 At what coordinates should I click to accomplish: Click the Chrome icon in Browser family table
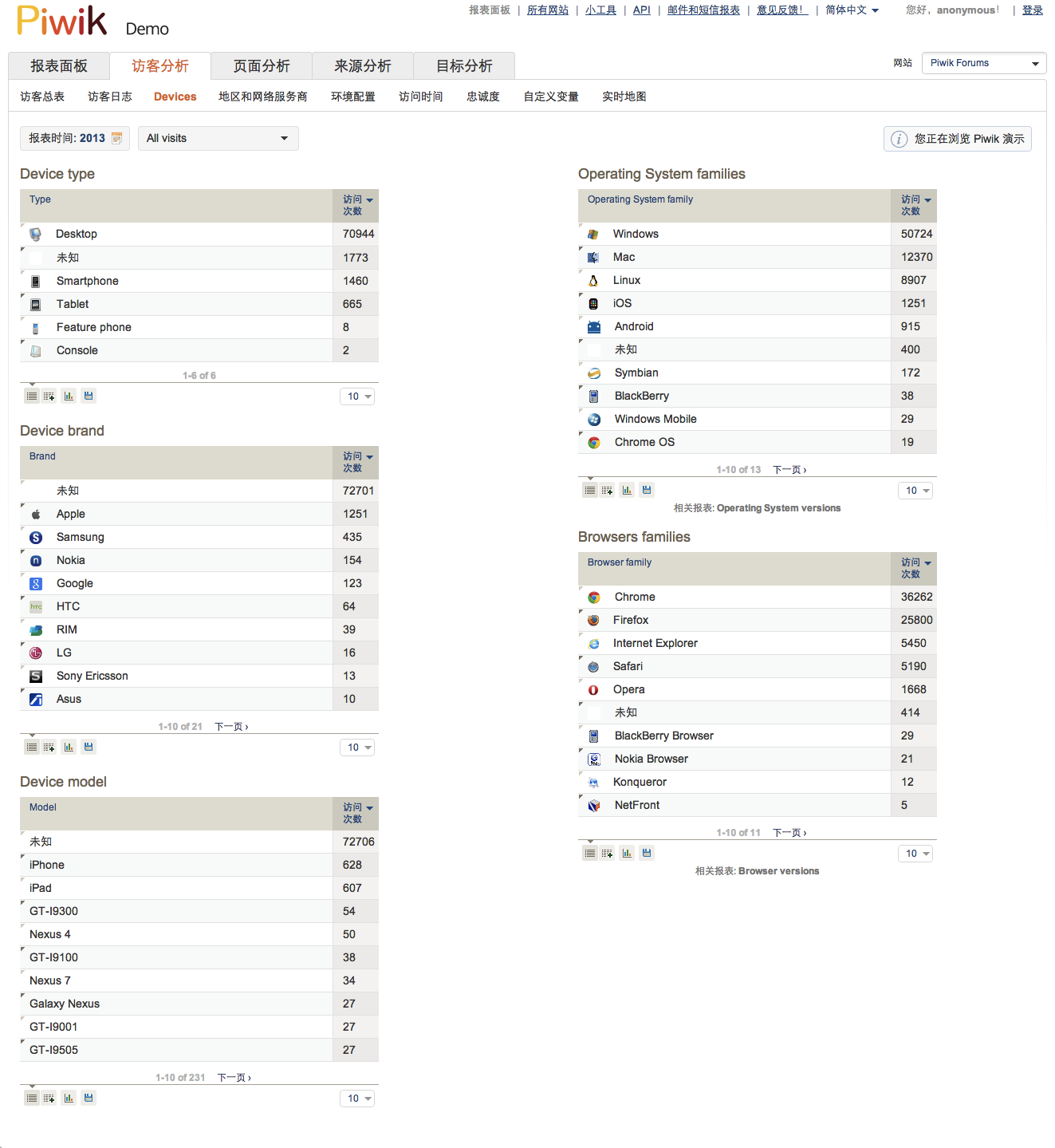(594, 598)
